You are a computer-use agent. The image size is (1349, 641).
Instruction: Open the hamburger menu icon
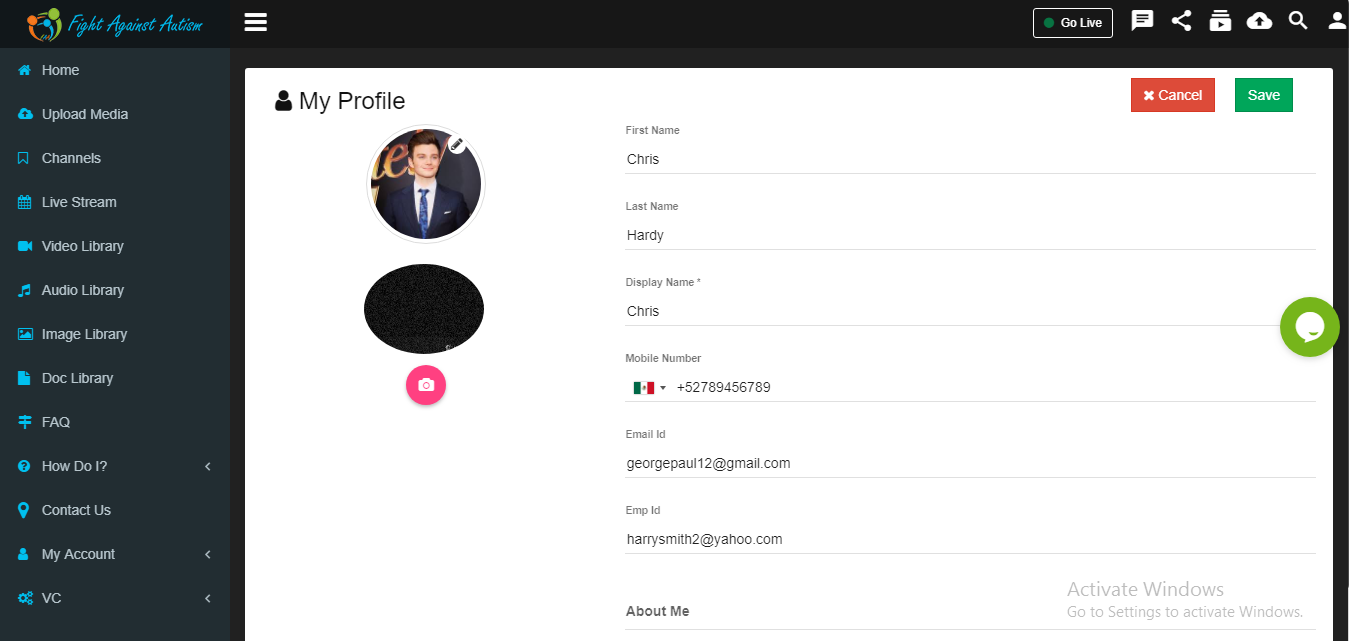point(256,22)
